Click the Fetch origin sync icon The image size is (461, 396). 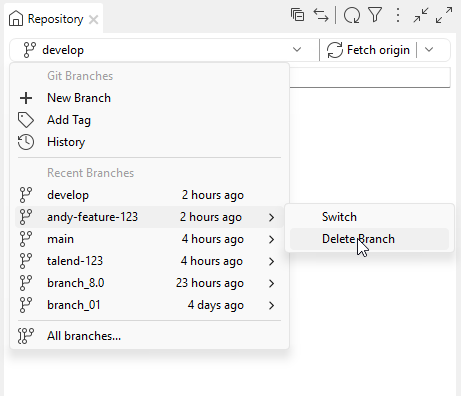point(335,50)
